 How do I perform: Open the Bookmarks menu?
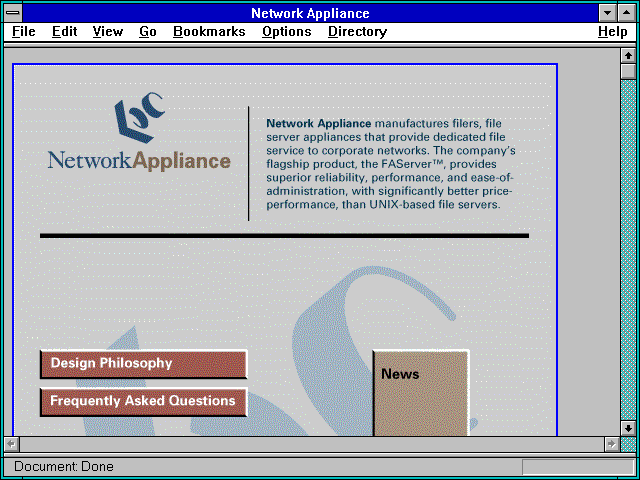coord(209,32)
